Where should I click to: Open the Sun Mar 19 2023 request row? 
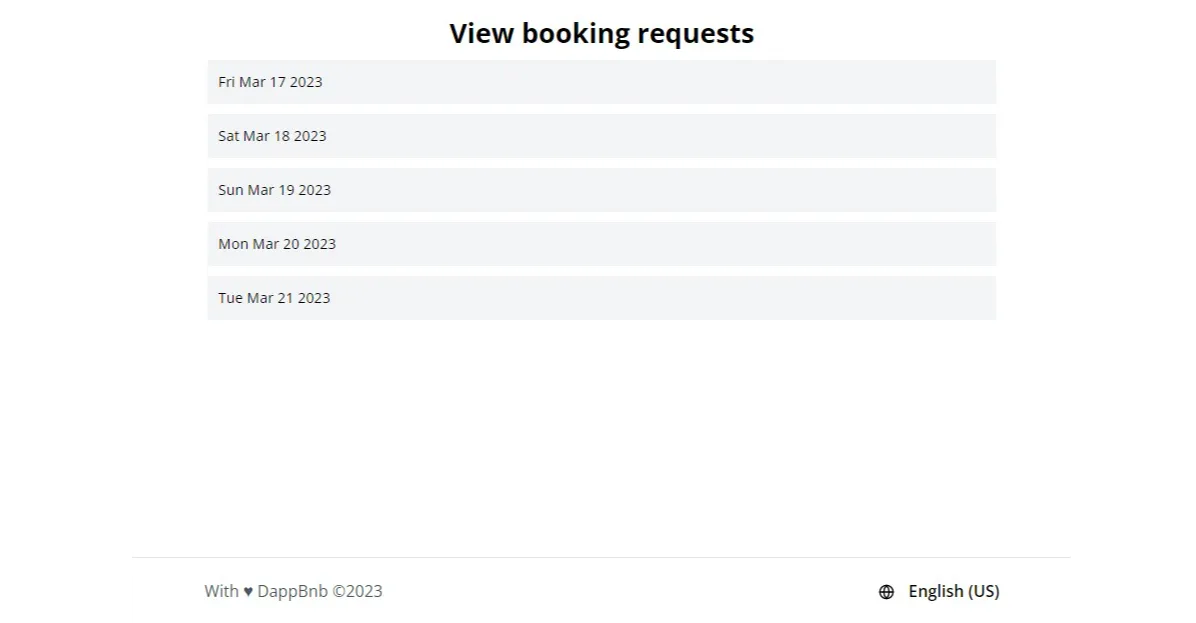pyautogui.click(x=601, y=190)
